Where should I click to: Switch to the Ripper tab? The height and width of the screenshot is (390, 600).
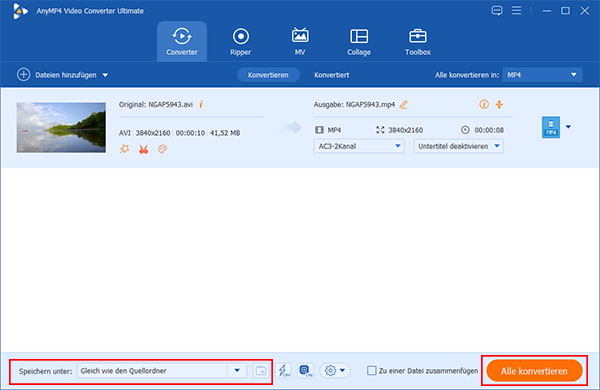point(240,42)
